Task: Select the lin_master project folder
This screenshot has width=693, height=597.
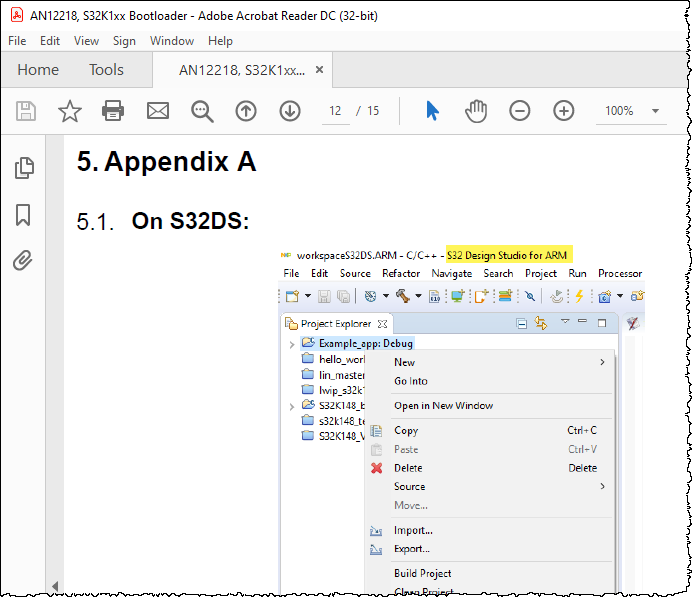Action: coord(334,375)
